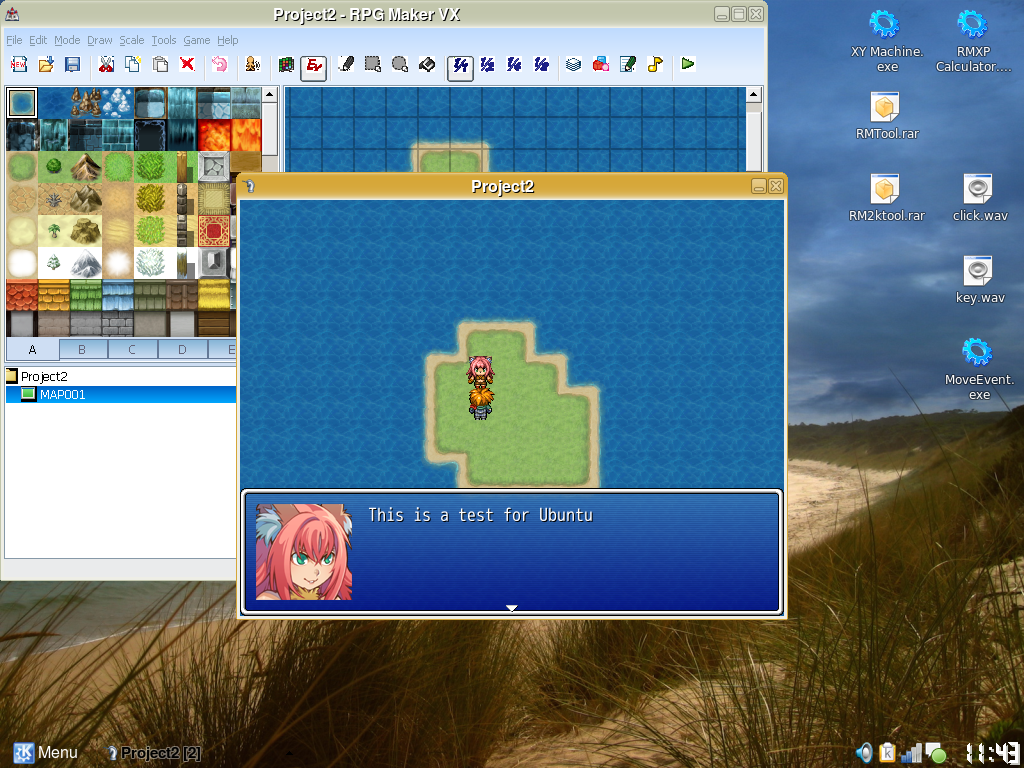Cut the selection with the scissors icon

[x=106, y=64]
